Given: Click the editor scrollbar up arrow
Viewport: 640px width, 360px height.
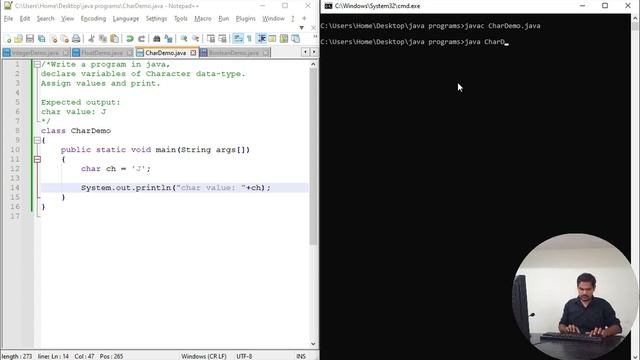Looking at the screenshot, I should click(313, 64).
